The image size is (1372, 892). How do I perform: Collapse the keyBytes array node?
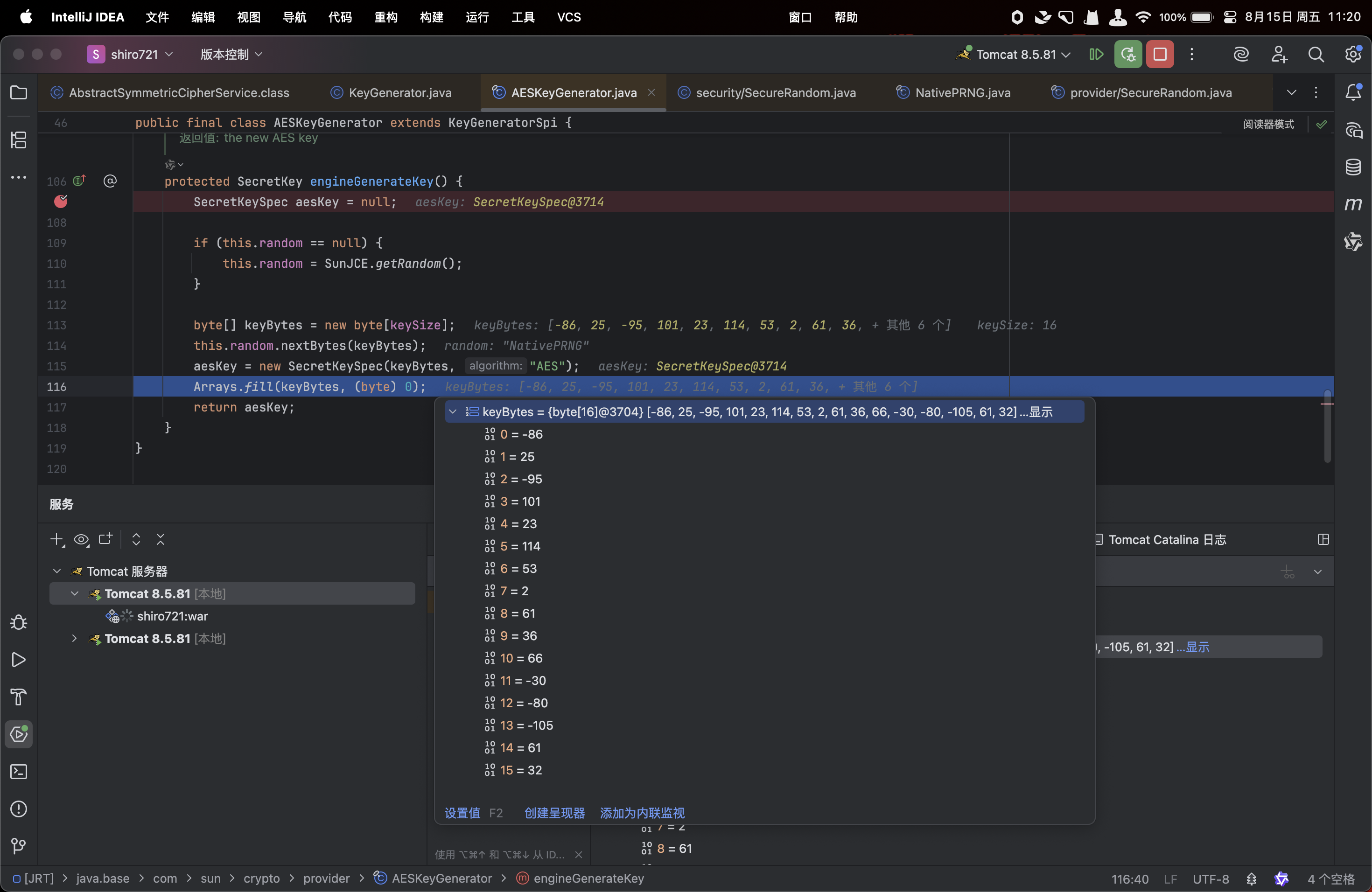click(453, 412)
